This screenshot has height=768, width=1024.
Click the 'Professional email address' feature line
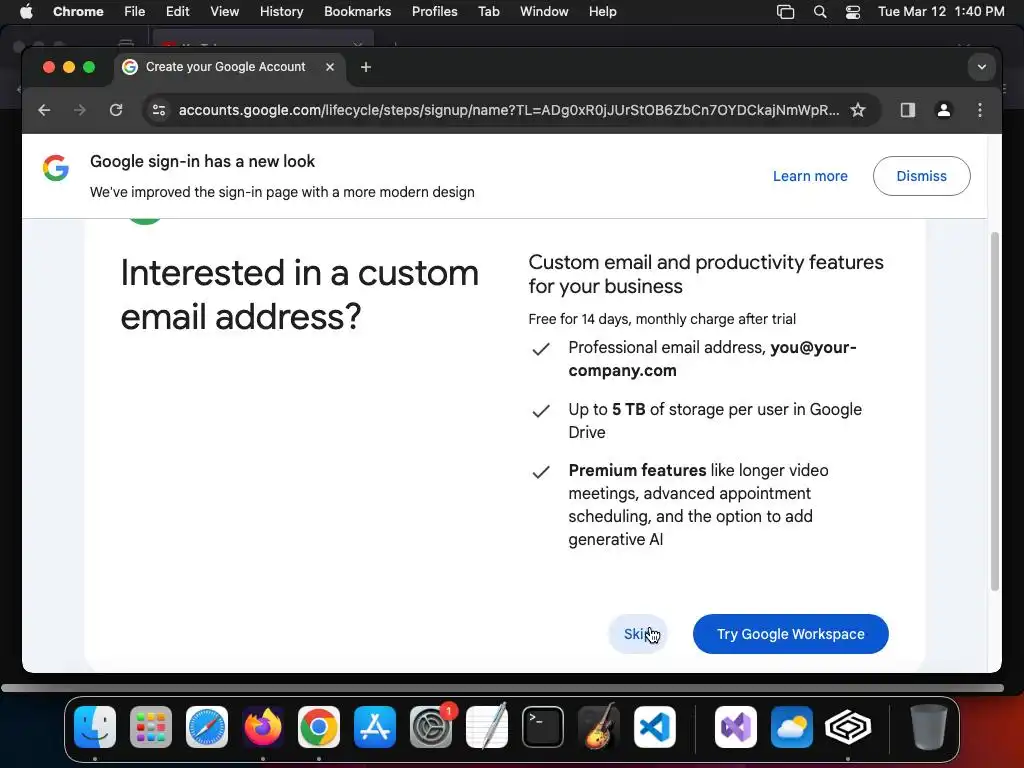tap(712, 359)
